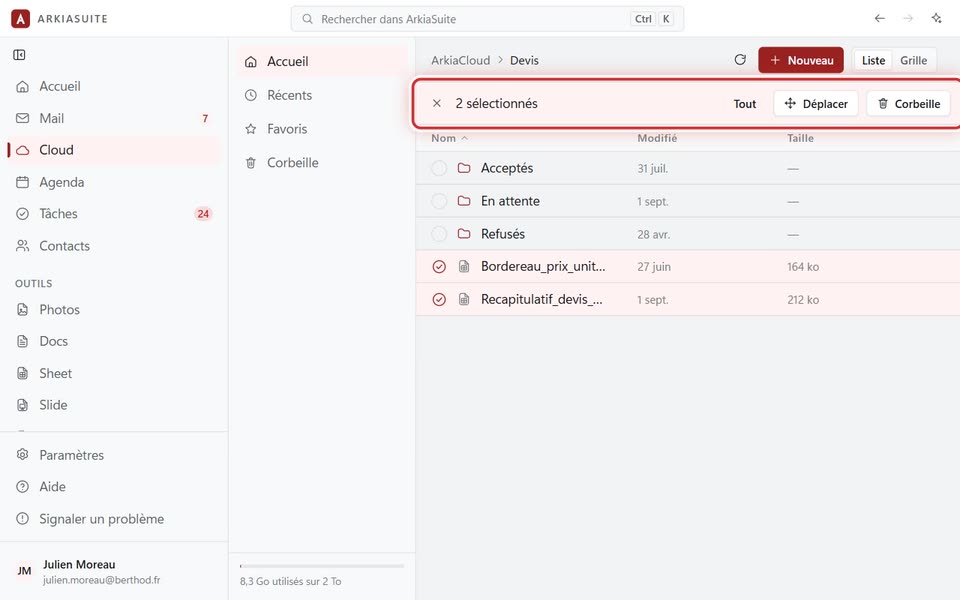
Task: Switch to Grille view
Action: pyautogui.click(x=913, y=60)
